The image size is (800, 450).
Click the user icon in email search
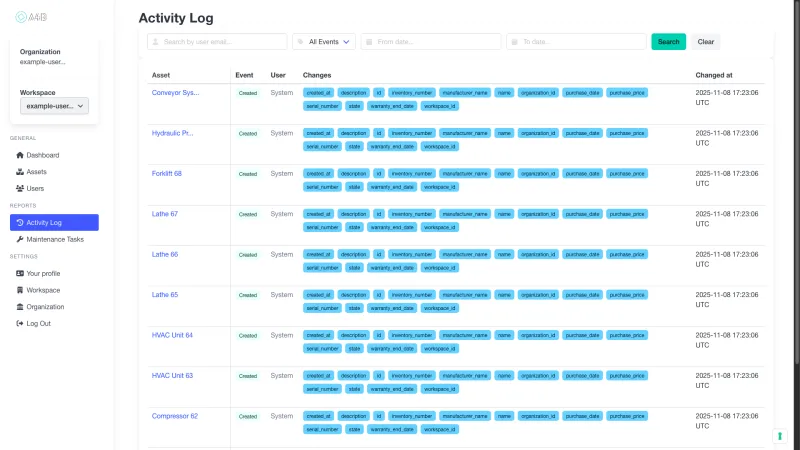(x=156, y=42)
